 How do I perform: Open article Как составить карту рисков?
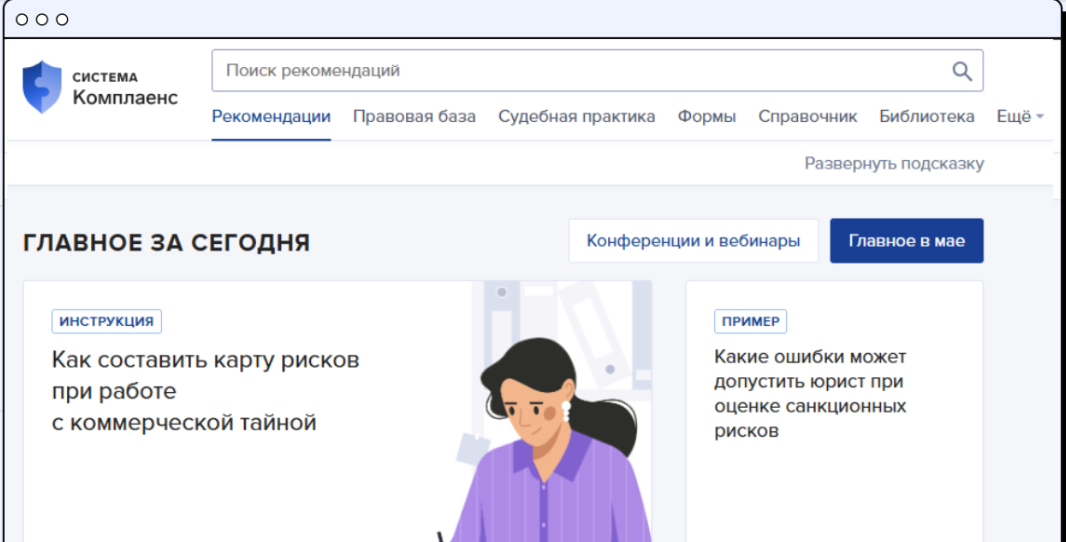205,391
